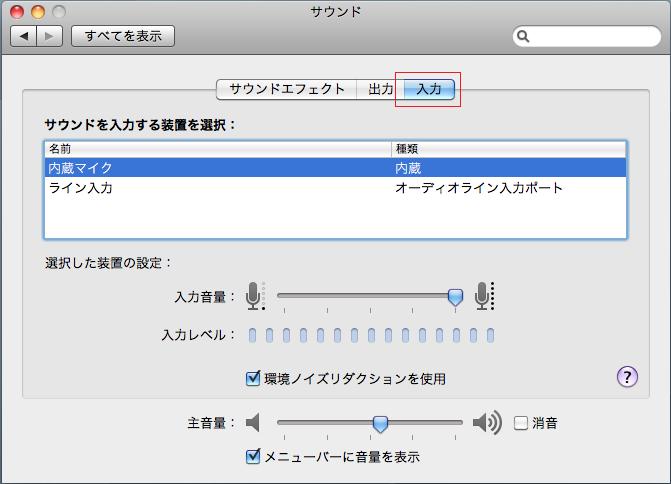Click the loud speaker icon beside 主音量

(x=487, y=423)
